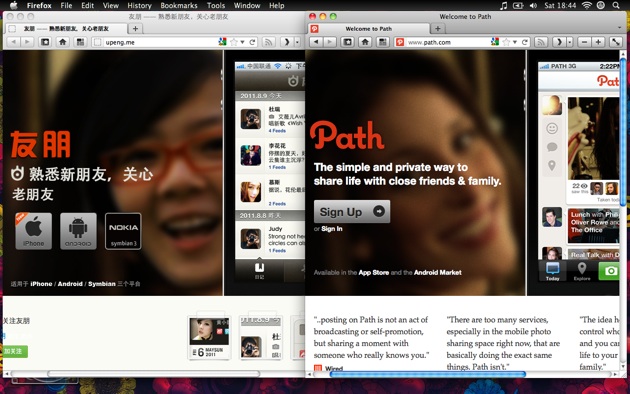Click the chevron overflow button in upeng.me toolbar
The width and height of the screenshot is (630, 394).
(286, 42)
